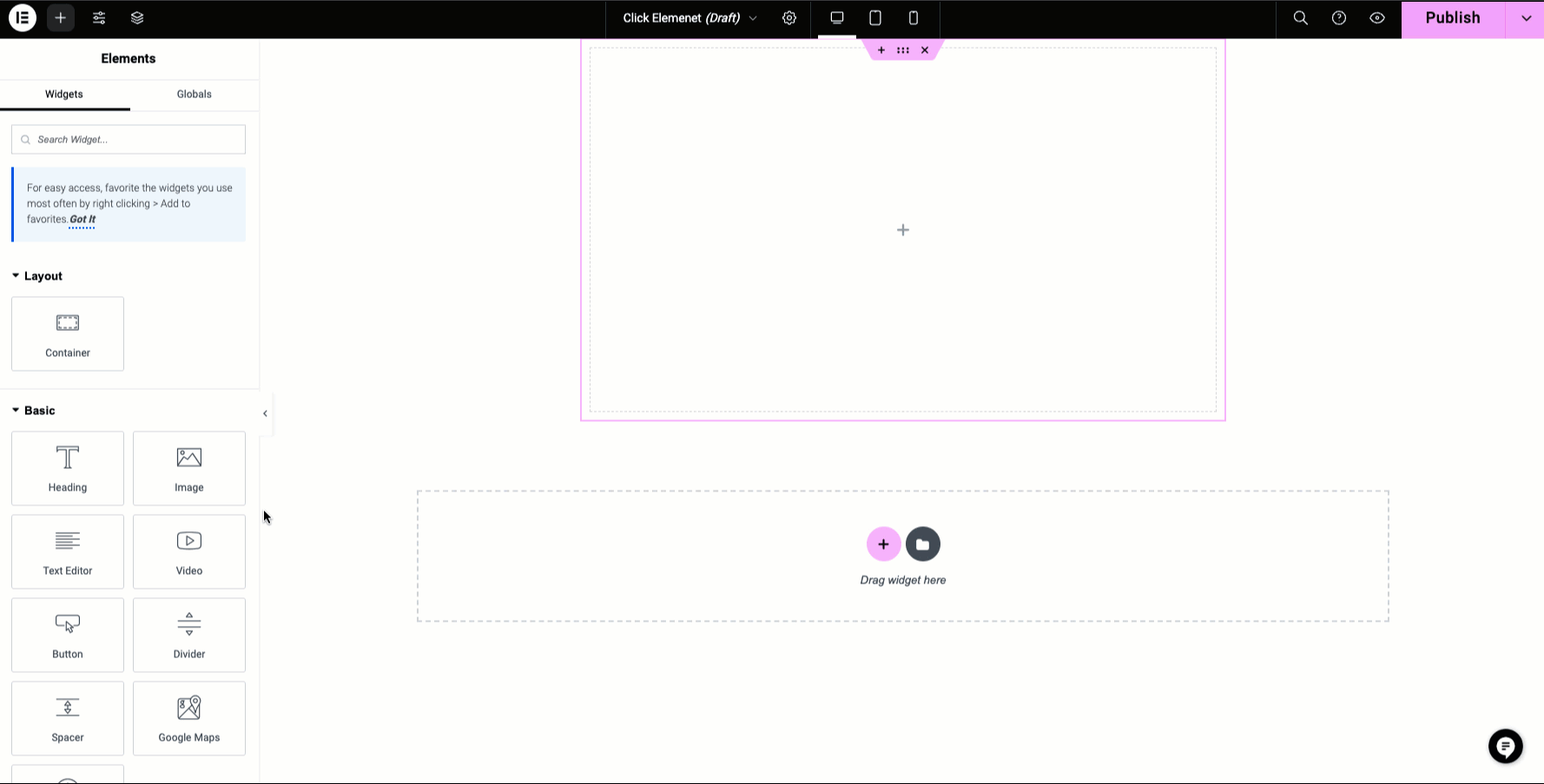The width and height of the screenshot is (1544, 784).
Task: Toggle the preview eye icon
Action: pos(1376,17)
